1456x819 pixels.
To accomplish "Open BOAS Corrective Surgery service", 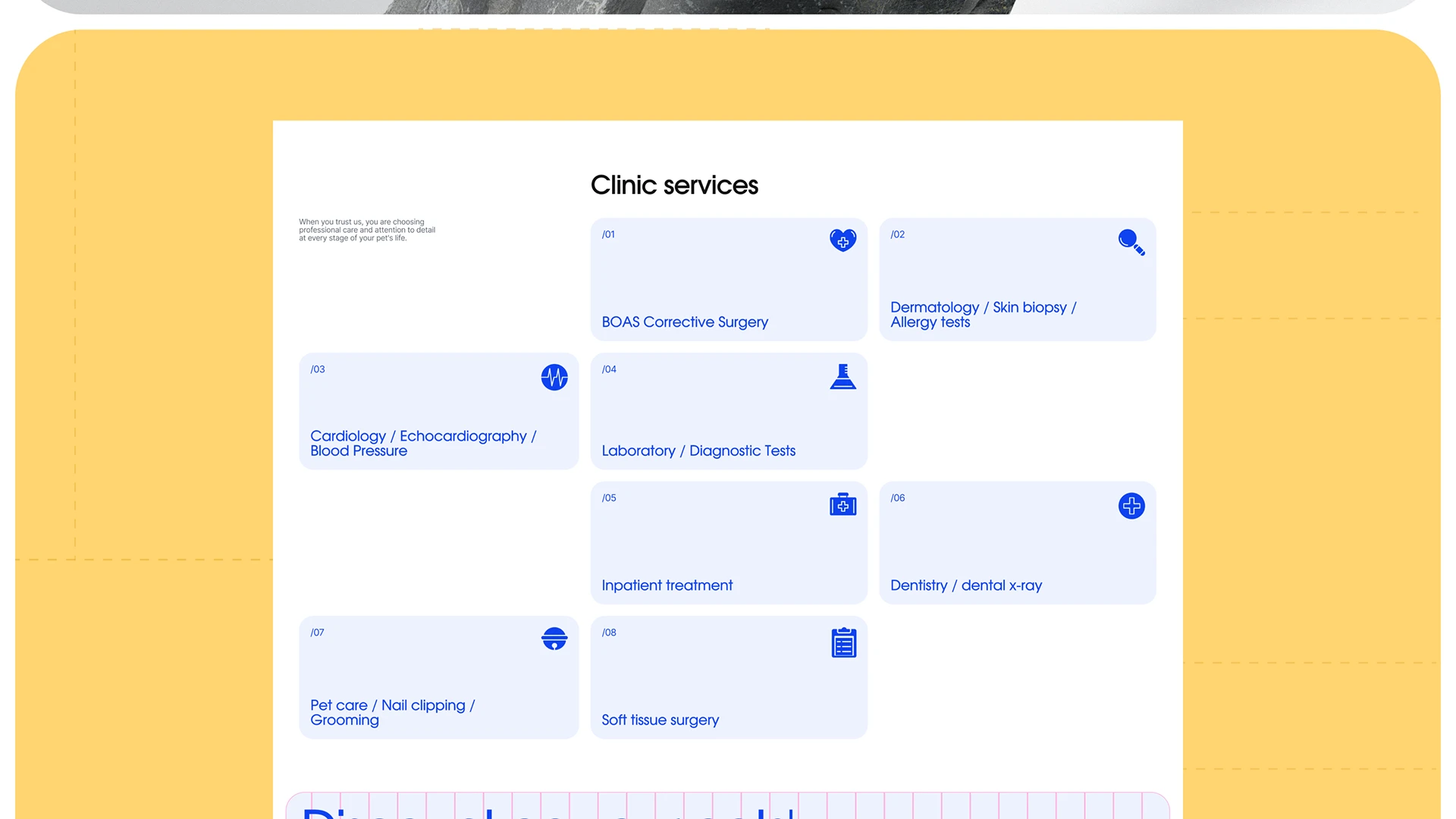I will [684, 322].
